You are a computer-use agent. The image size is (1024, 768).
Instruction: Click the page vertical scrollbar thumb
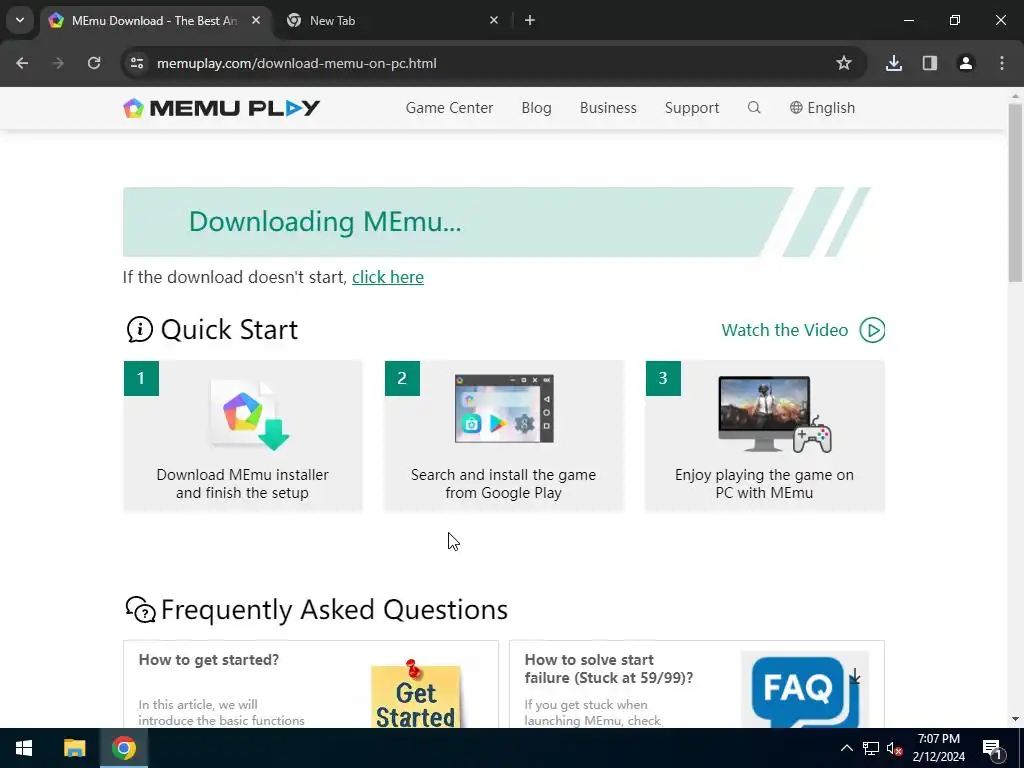tap(1015, 193)
